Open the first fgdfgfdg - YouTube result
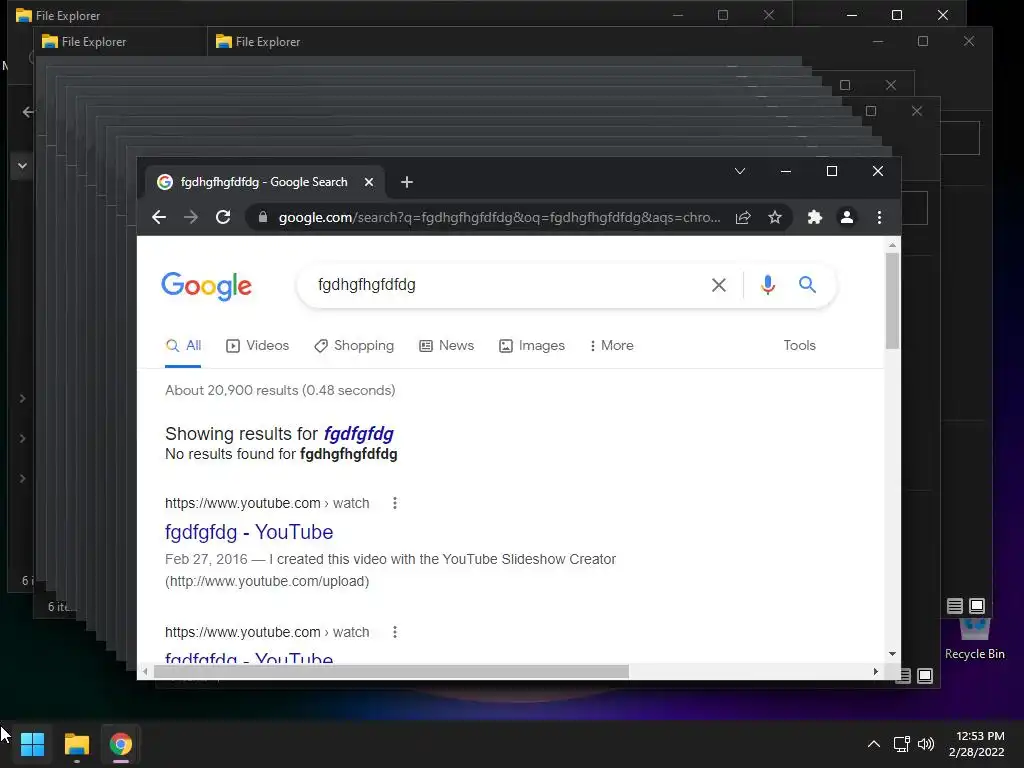The height and width of the screenshot is (768, 1024). pos(249,532)
